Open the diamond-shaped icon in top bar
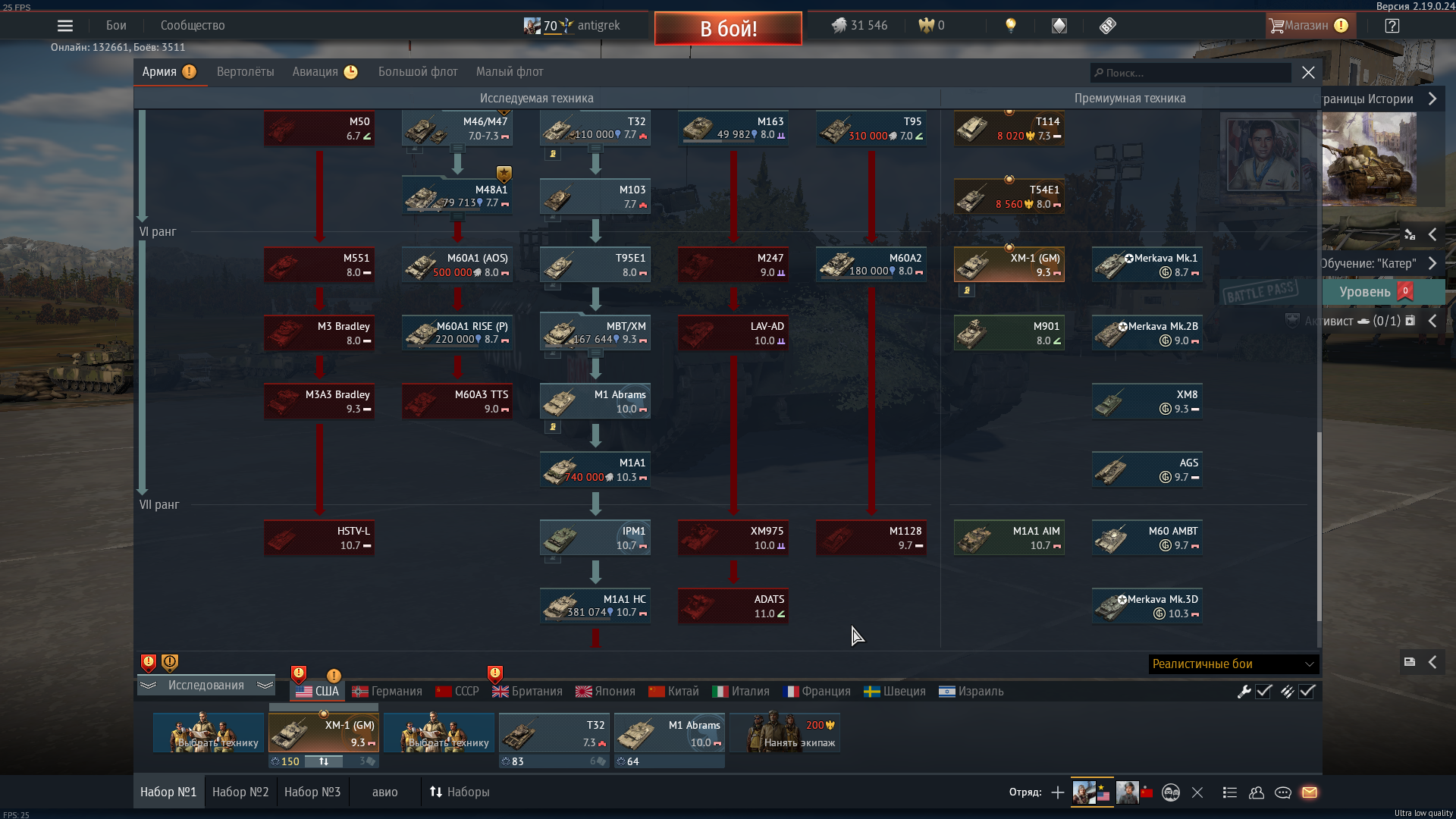Screen dimensions: 1456x819 tap(1059, 26)
